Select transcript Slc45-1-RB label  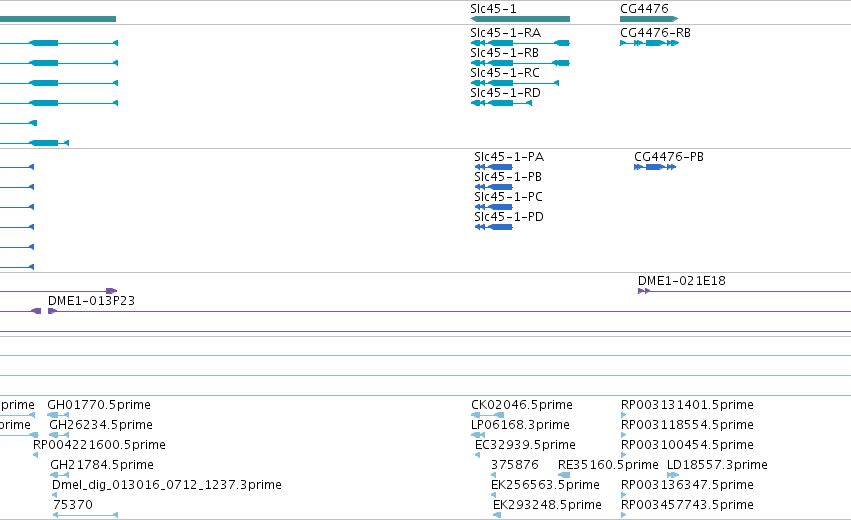pos(505,53)
